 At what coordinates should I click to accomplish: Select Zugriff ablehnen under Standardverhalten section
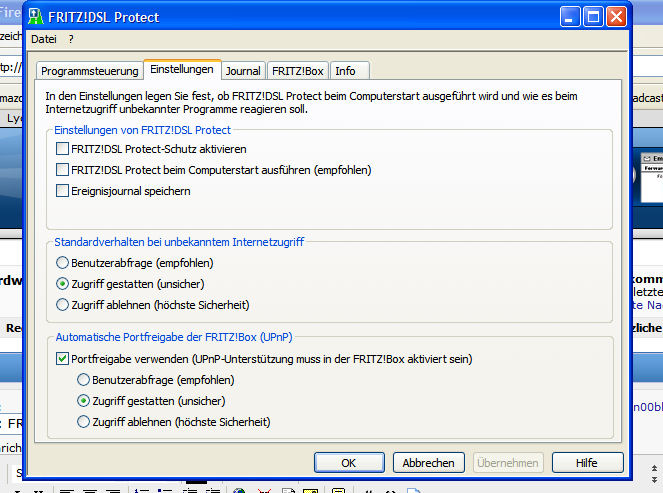click(x=62, y=304)
